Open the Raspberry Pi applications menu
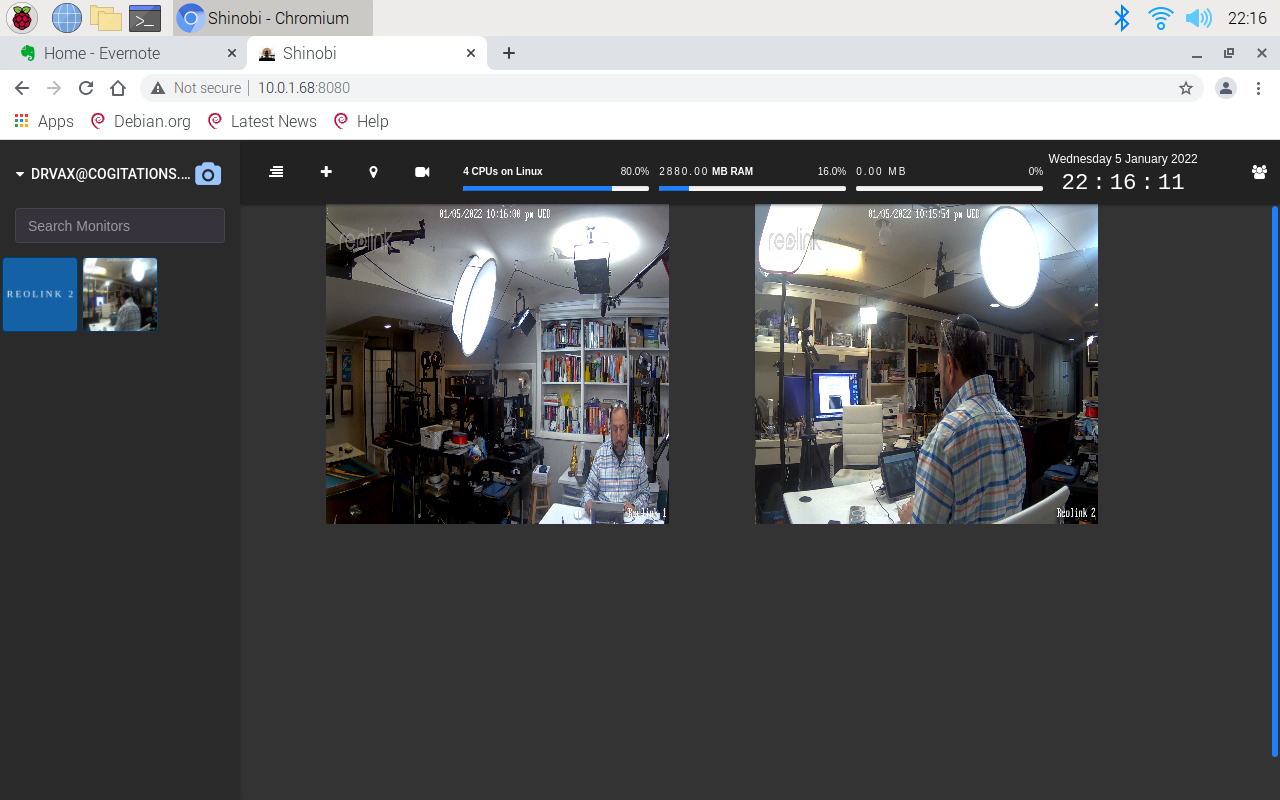Screen dimensions: 1280x800 22,18
